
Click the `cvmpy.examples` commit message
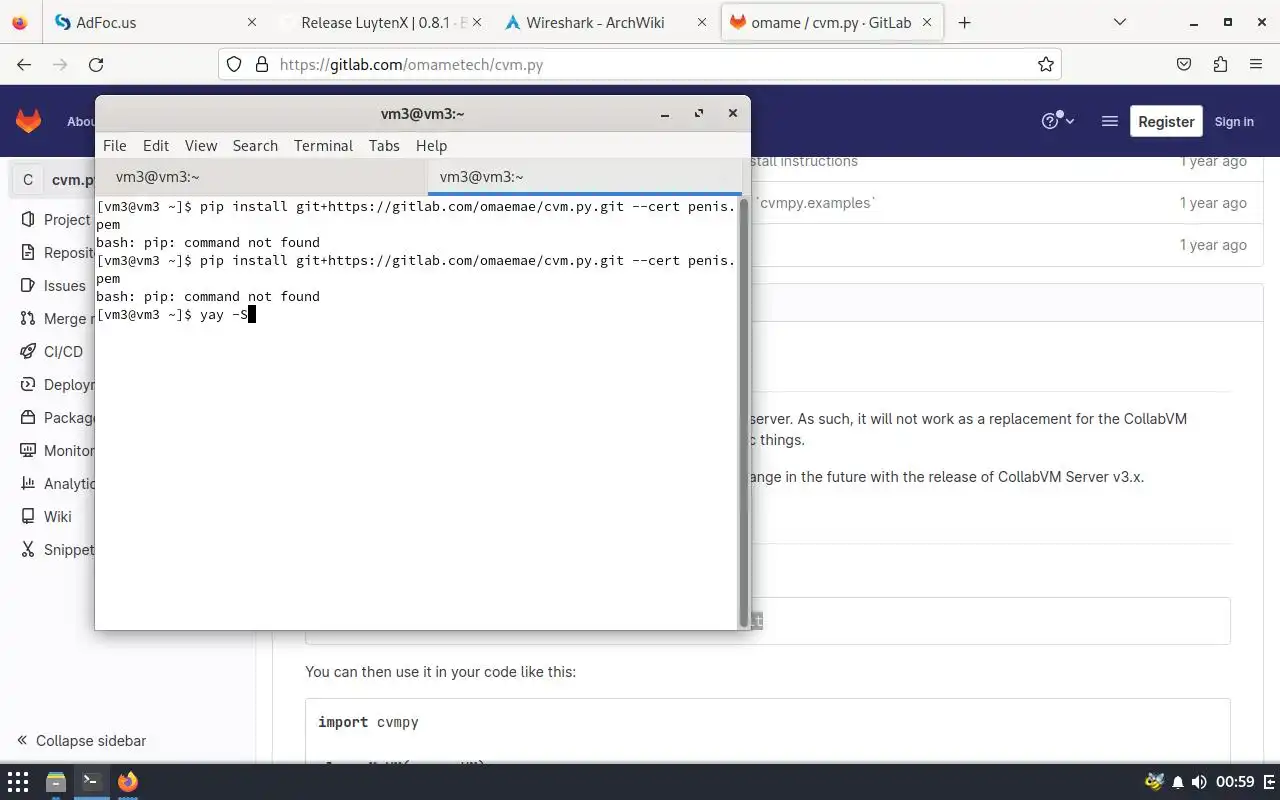(814, 202)
